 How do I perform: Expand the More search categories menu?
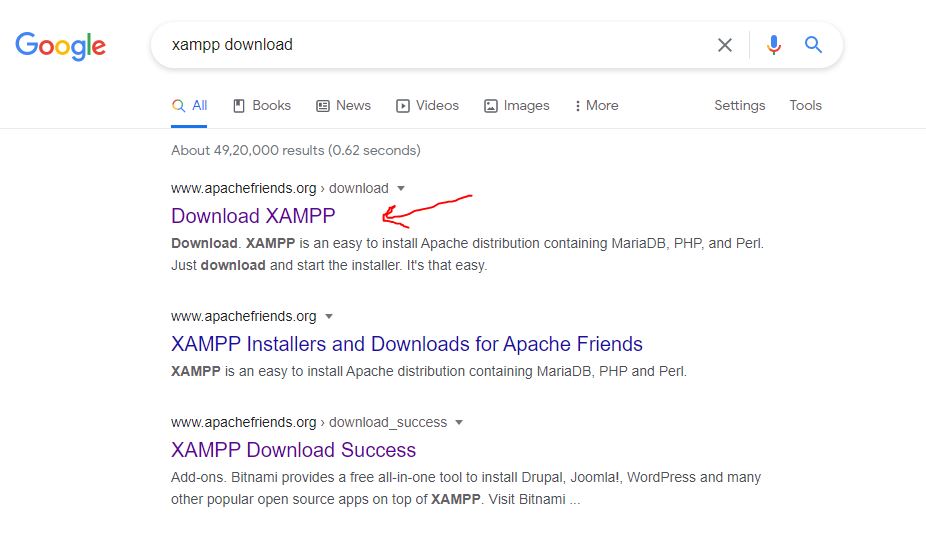click(x=597, y=106)
